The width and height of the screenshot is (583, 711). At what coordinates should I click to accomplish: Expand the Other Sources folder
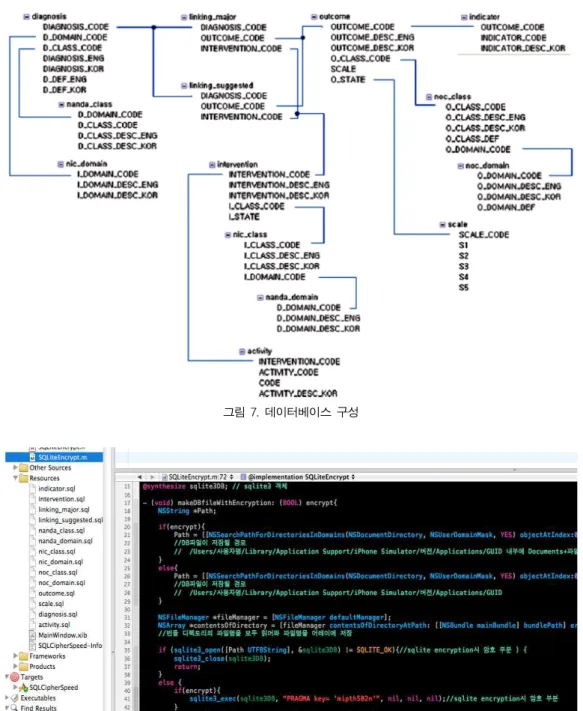15,467
